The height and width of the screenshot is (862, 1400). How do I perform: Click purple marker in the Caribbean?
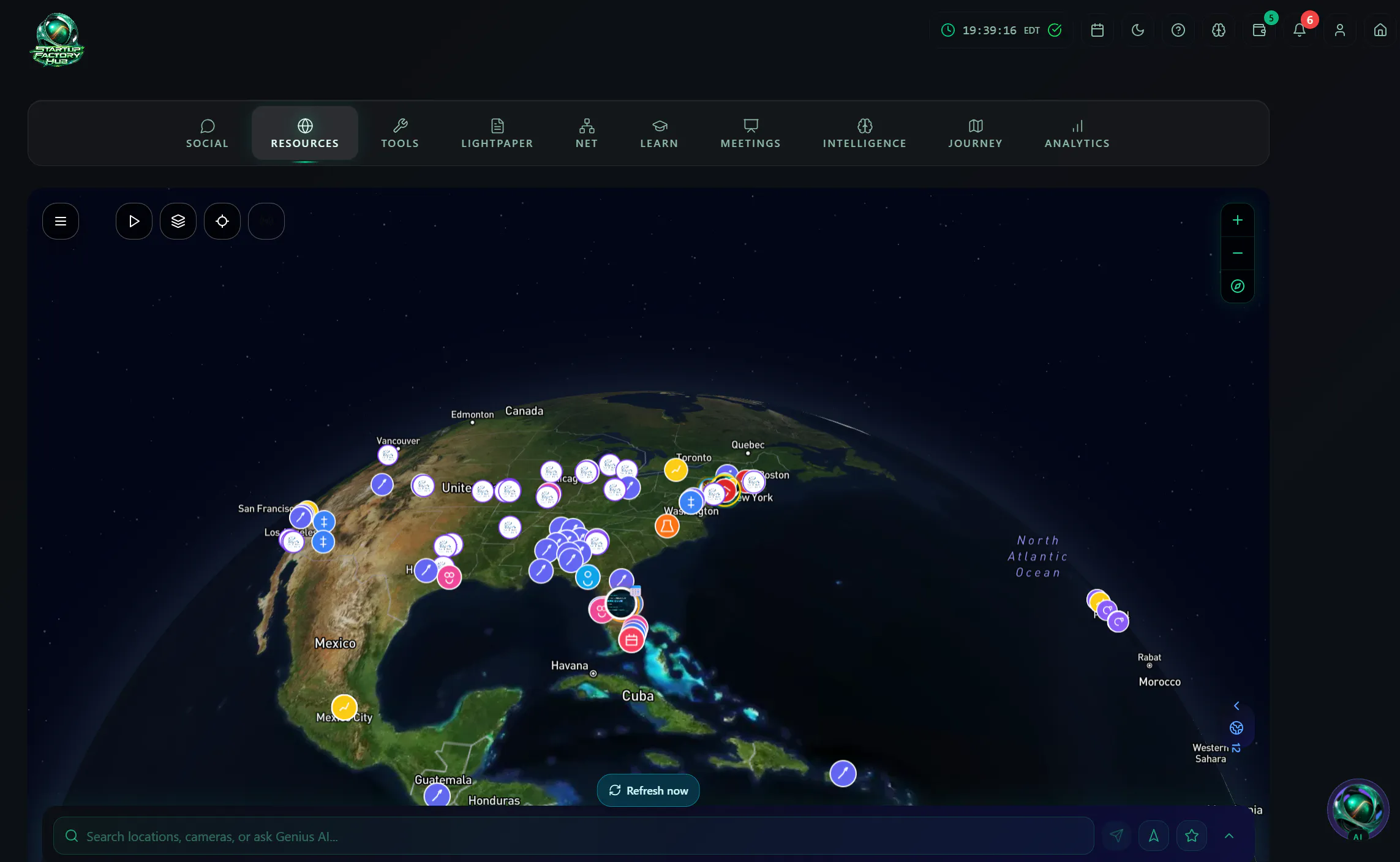click(x=843, y=773)
